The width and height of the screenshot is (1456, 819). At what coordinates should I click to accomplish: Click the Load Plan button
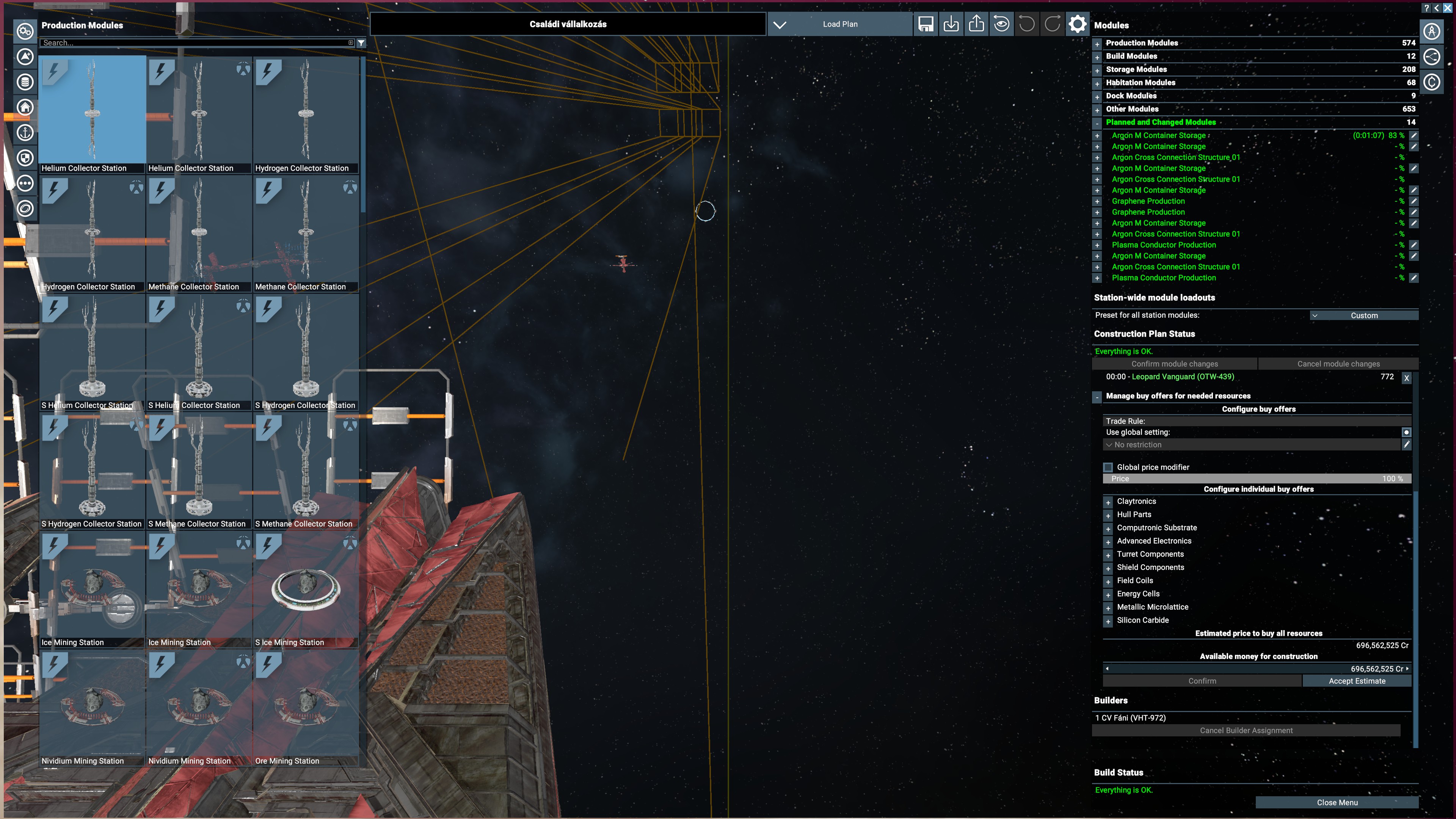point(841,24)
